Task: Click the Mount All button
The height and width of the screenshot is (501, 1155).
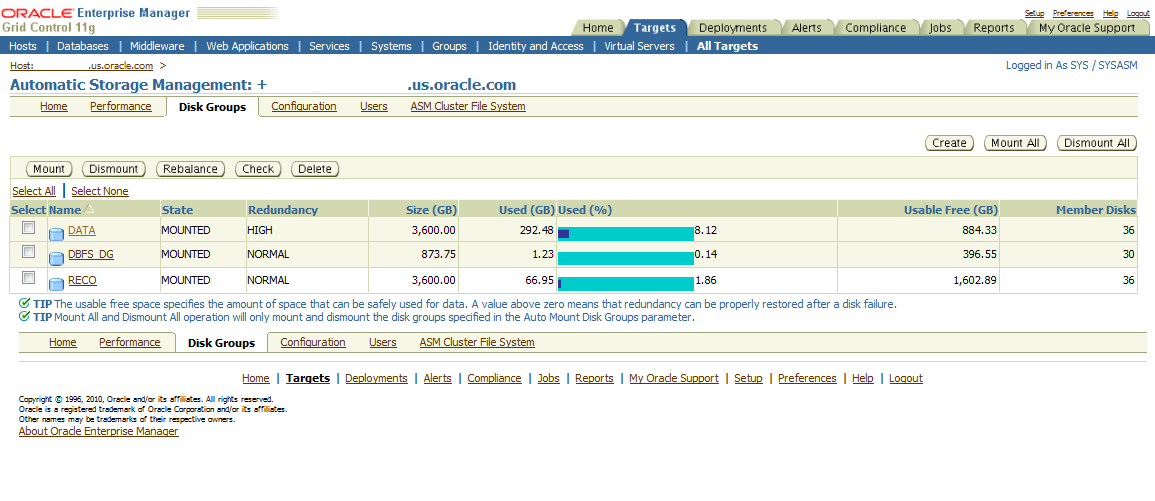Action: pyautogui.click(x=1014, y=143)
